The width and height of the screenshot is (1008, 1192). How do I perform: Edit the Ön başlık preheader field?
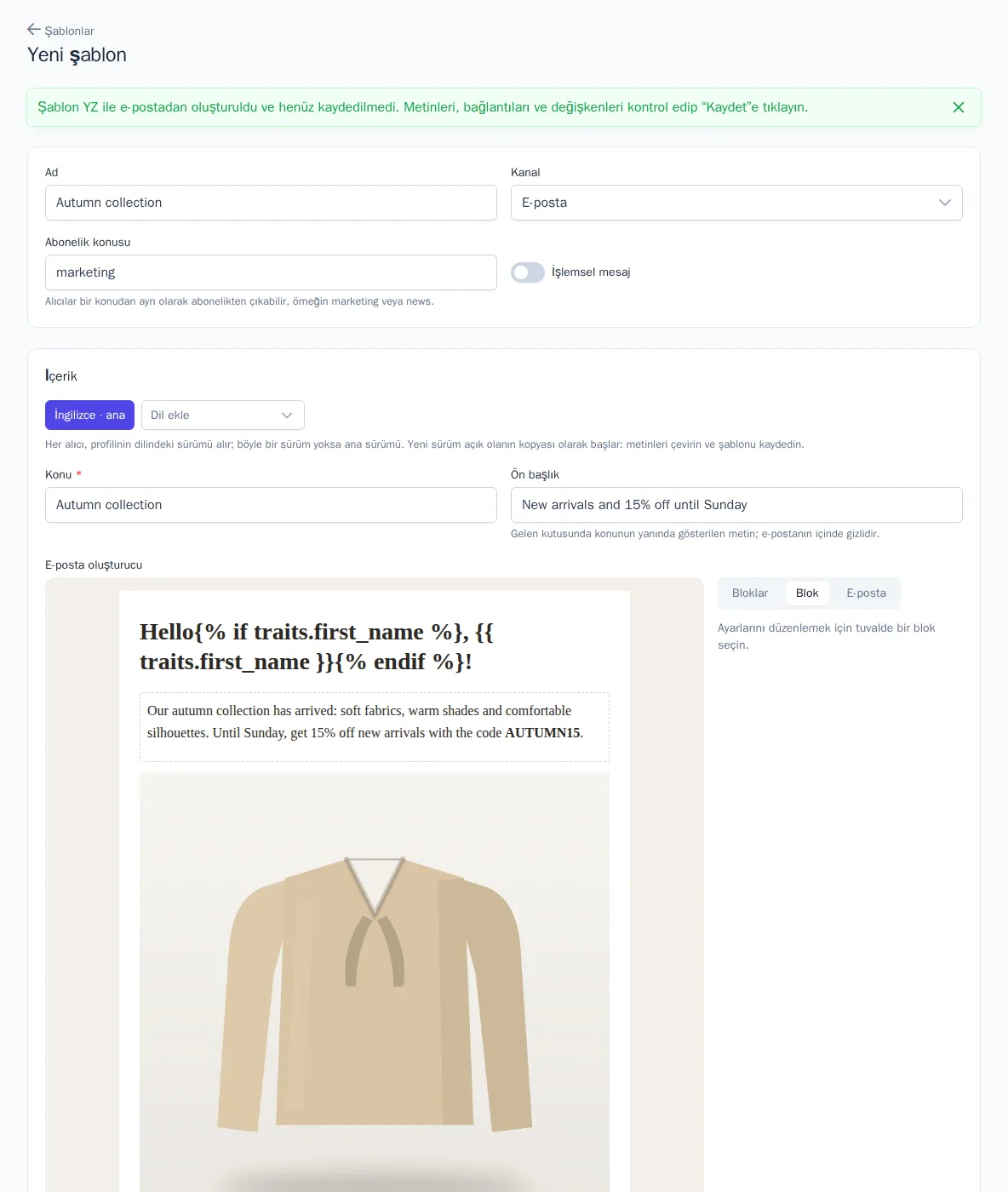coord(736,505)
